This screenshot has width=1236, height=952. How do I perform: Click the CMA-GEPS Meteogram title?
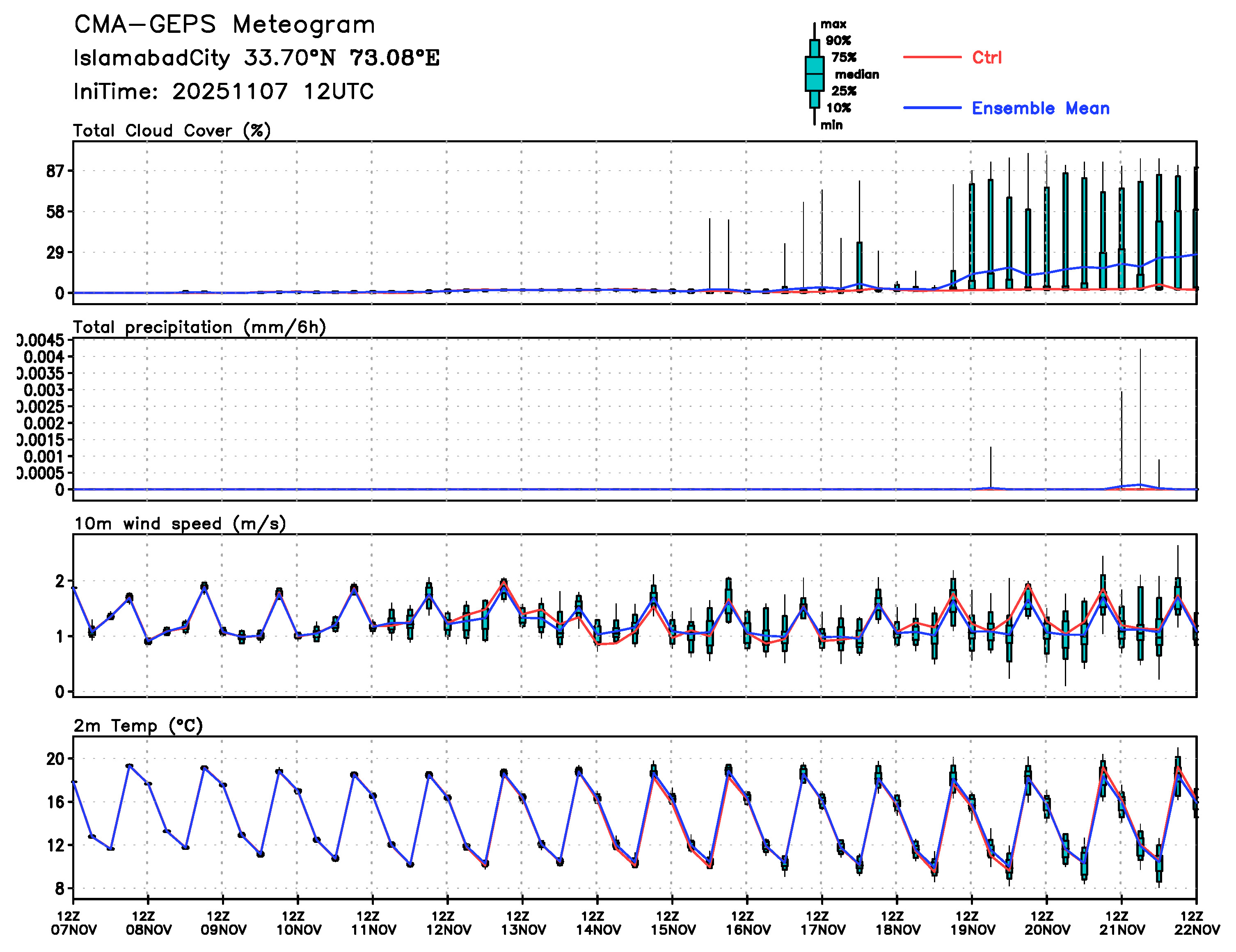225,25
